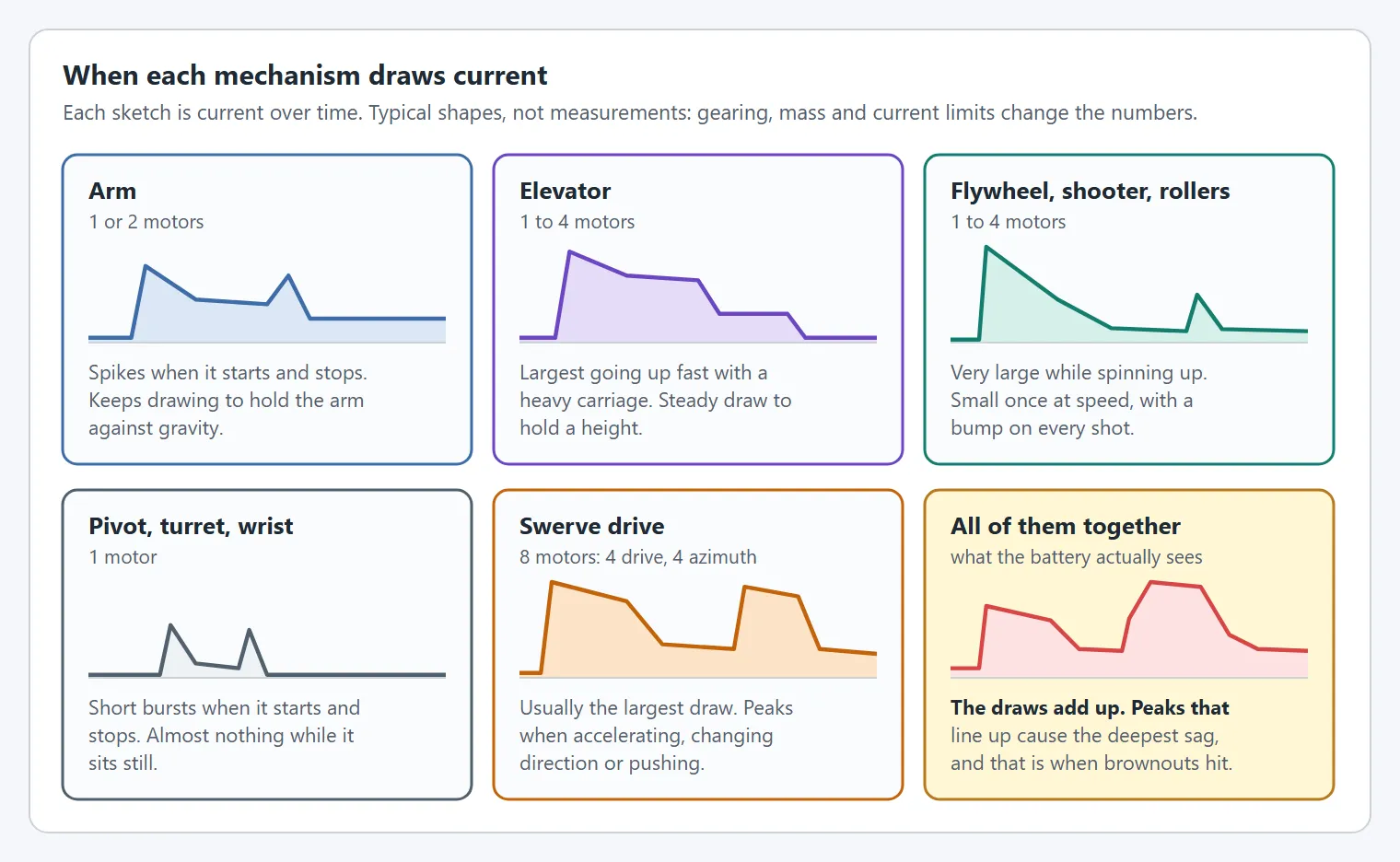
Task: Select the All of them together heading
Action: click(1066, 527)
